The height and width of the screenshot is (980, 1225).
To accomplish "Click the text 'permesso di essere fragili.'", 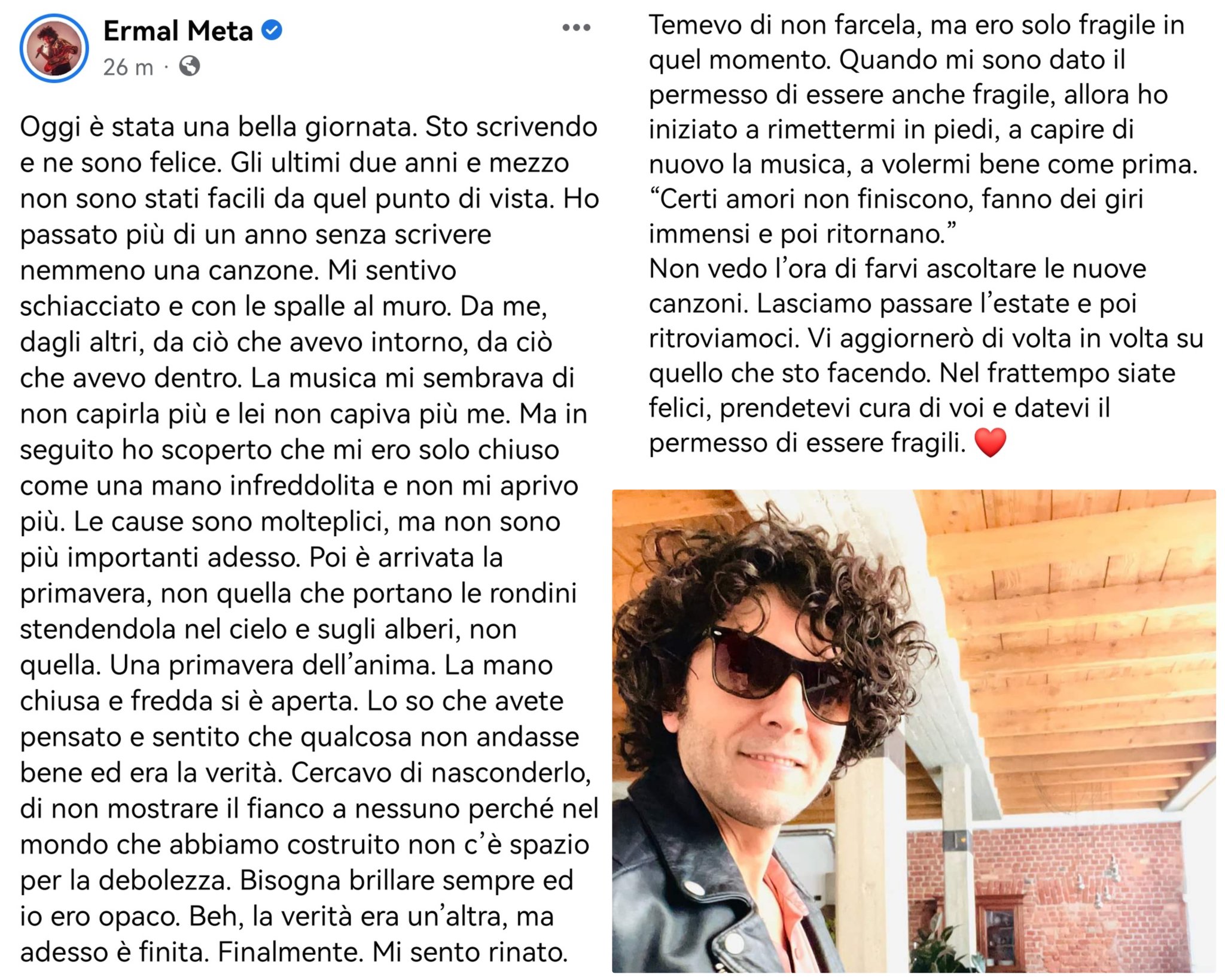I will click(x=807, y=443).
